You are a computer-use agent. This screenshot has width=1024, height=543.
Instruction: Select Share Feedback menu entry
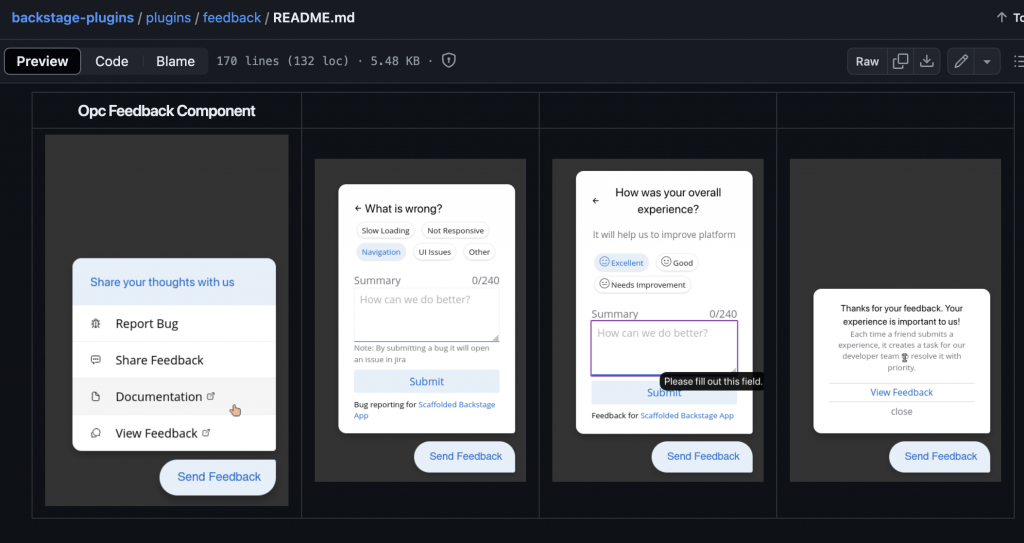coord(174,360)
